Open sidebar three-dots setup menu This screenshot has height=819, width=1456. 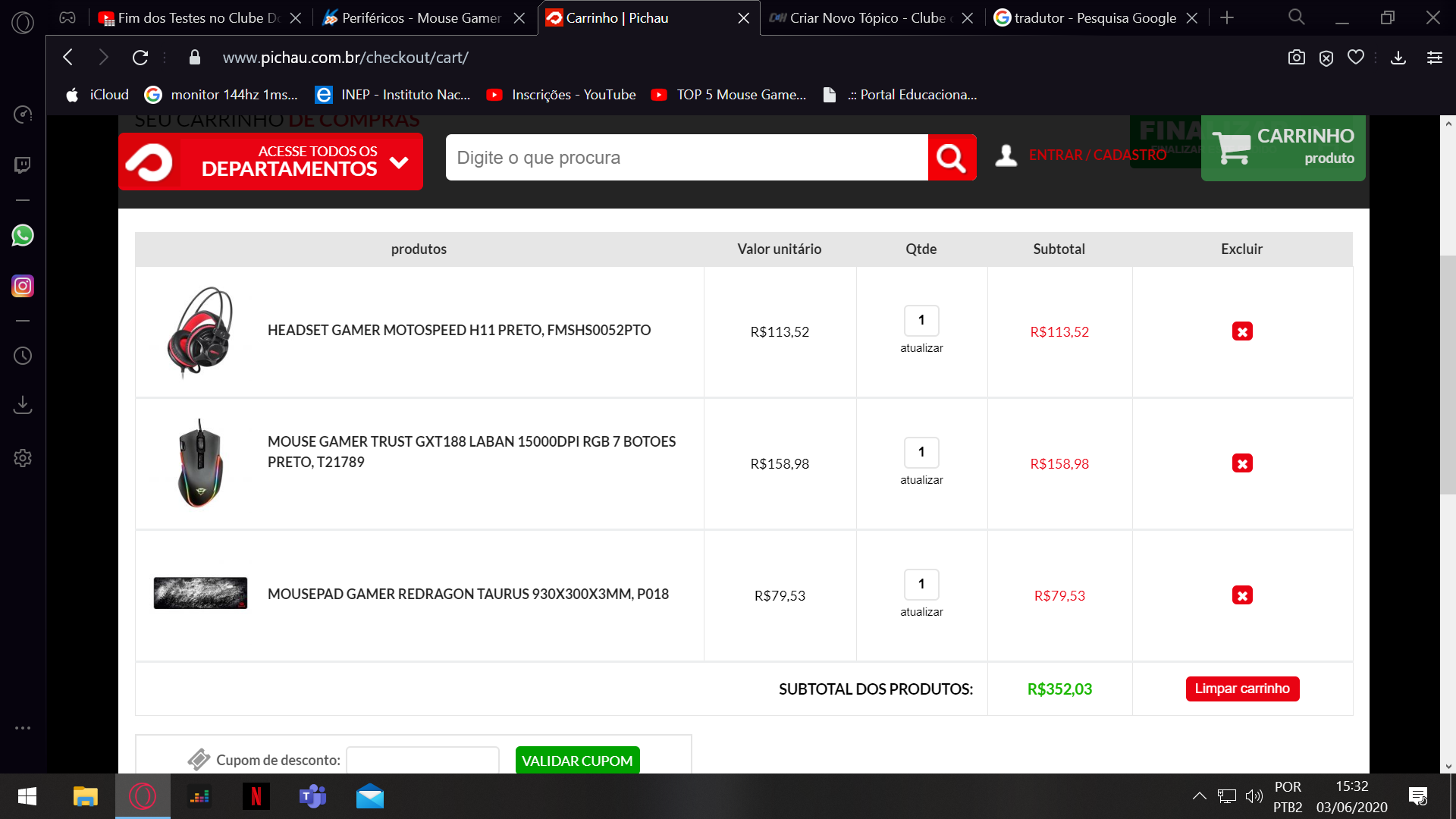[x=23, y=728]
